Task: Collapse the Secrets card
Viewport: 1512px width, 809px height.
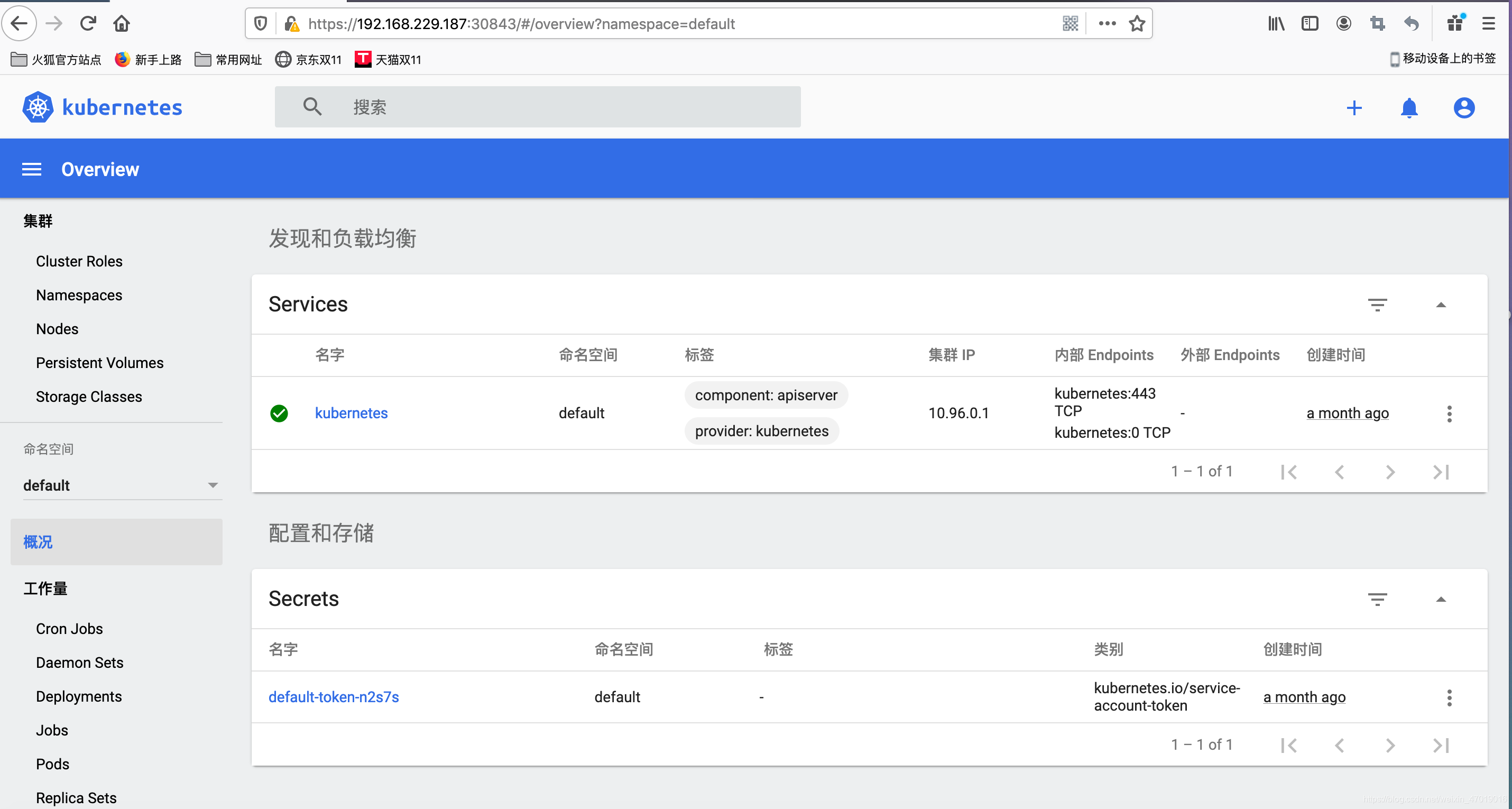Action: pos(1441,600)
